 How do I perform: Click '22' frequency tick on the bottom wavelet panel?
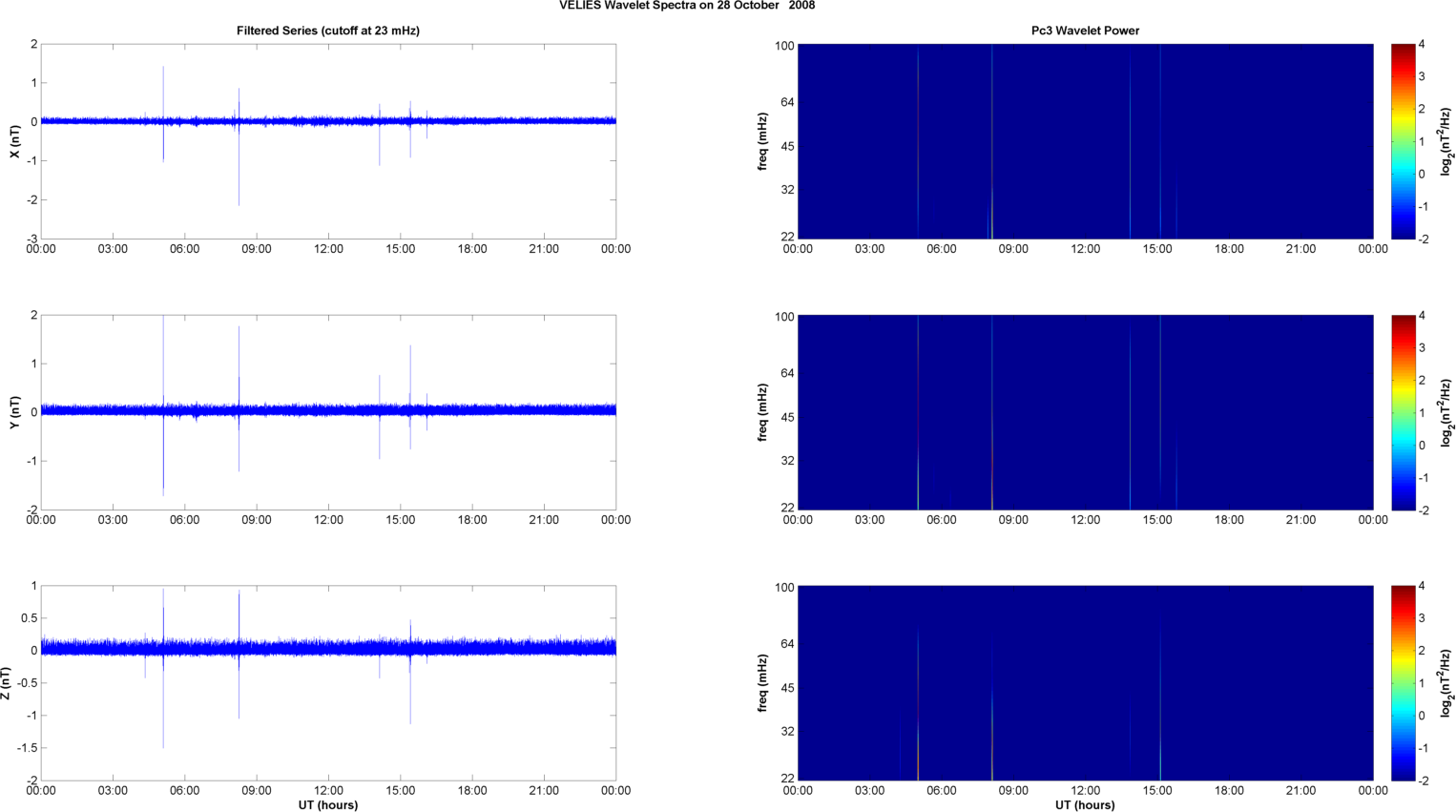(788, 779)
